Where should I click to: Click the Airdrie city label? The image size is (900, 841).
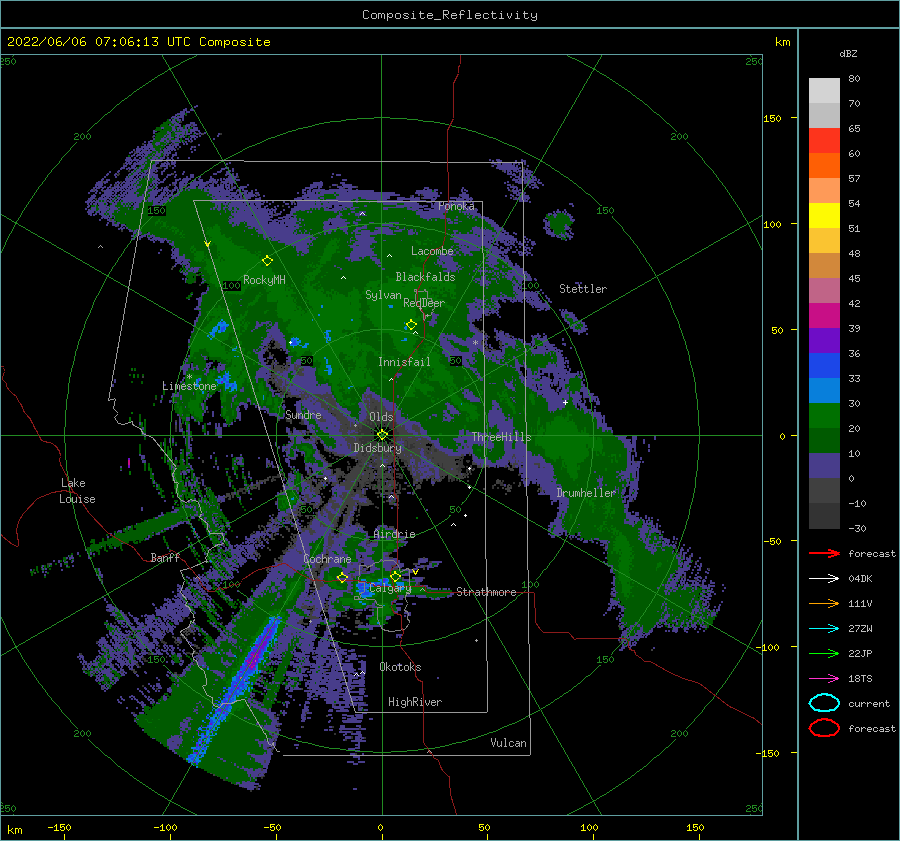[394, 534]
